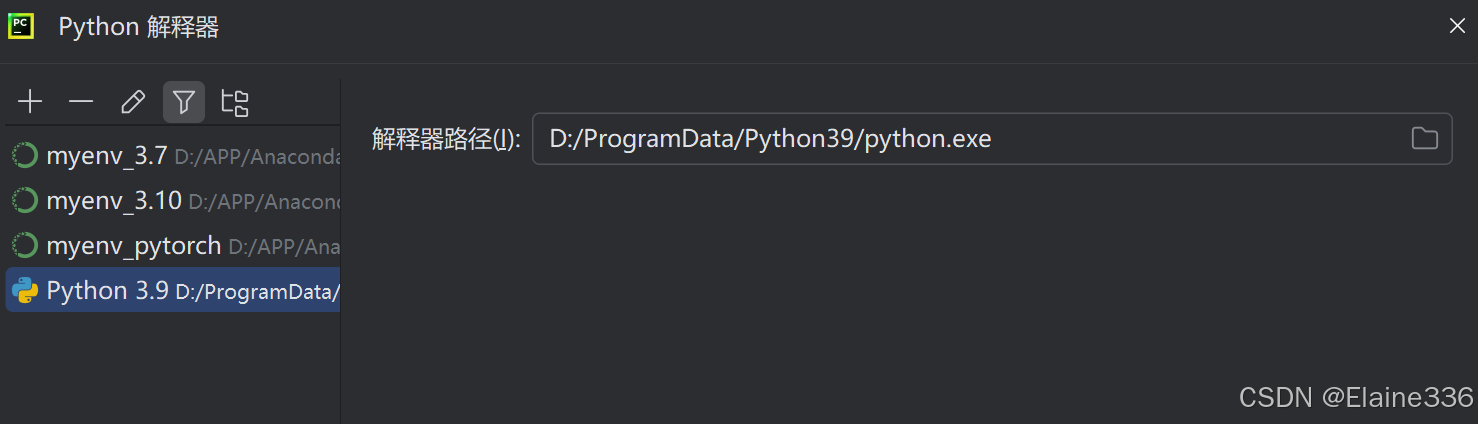Toggle the filter environments funnel button
Image resolution: width=1478 pixels, height=424 pixels.
(184, 102)
